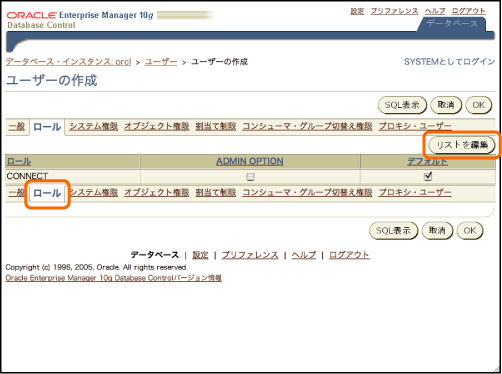This screenshot has width=502, height=374.
Task: Uncheck the Default checkbox for CONNECT role
Action: coord(428,176)
